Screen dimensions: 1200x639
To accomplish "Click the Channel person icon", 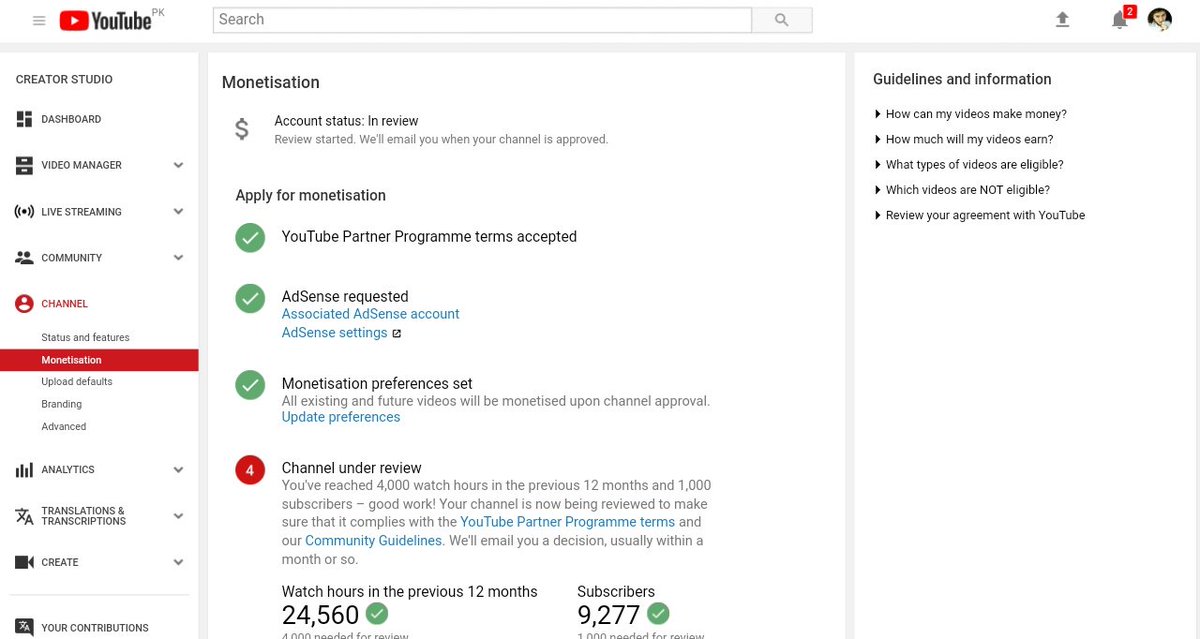I will coord(25,304).
